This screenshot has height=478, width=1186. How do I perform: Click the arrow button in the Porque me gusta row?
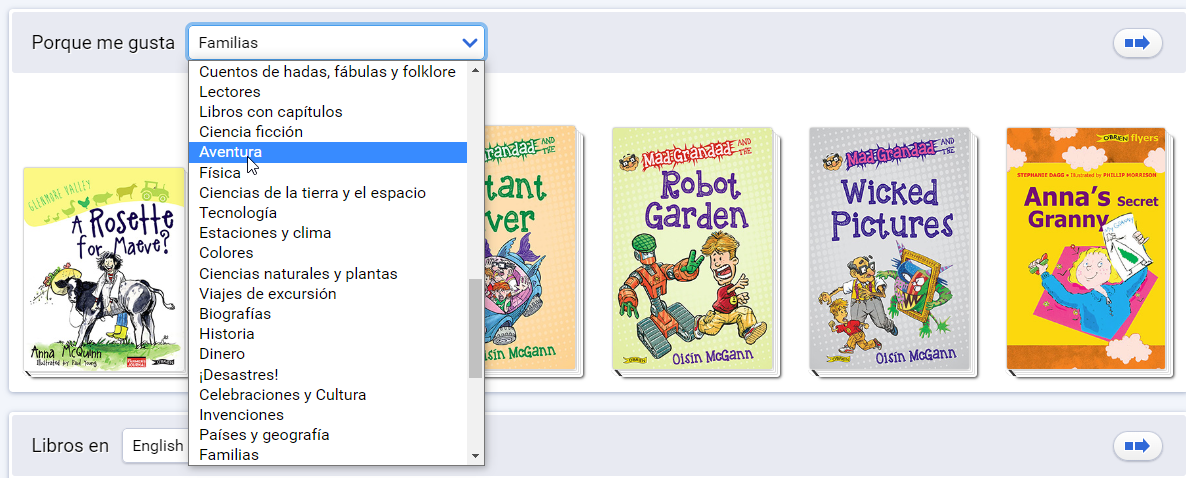[1137, 43]
